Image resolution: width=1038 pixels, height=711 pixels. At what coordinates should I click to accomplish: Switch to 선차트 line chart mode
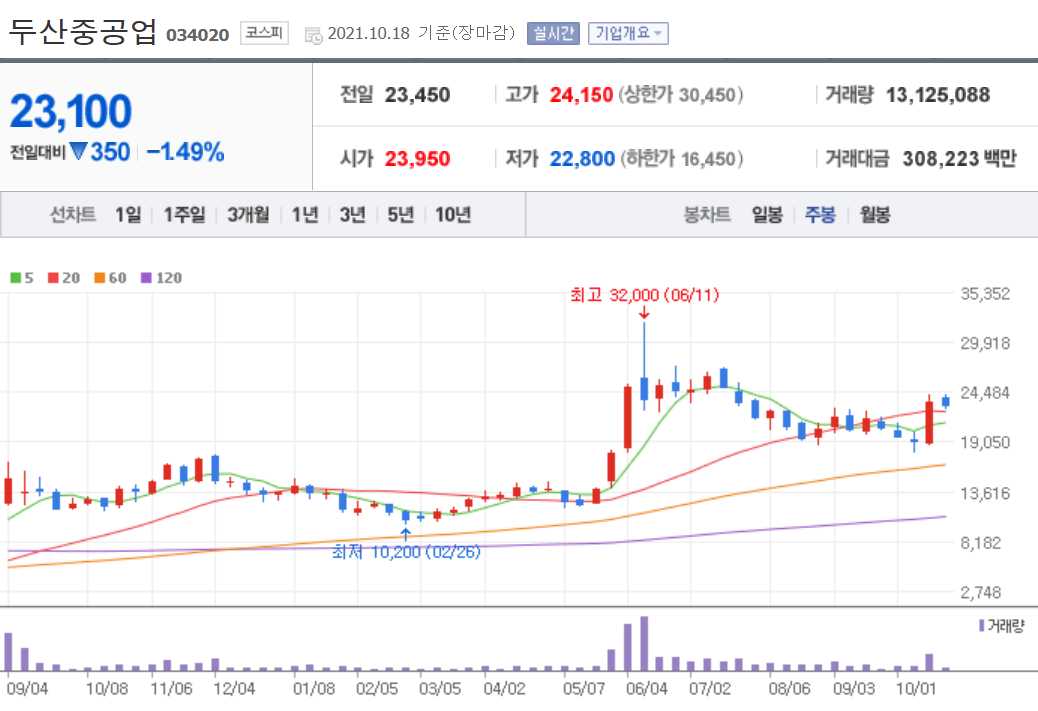tap(72, 214)
